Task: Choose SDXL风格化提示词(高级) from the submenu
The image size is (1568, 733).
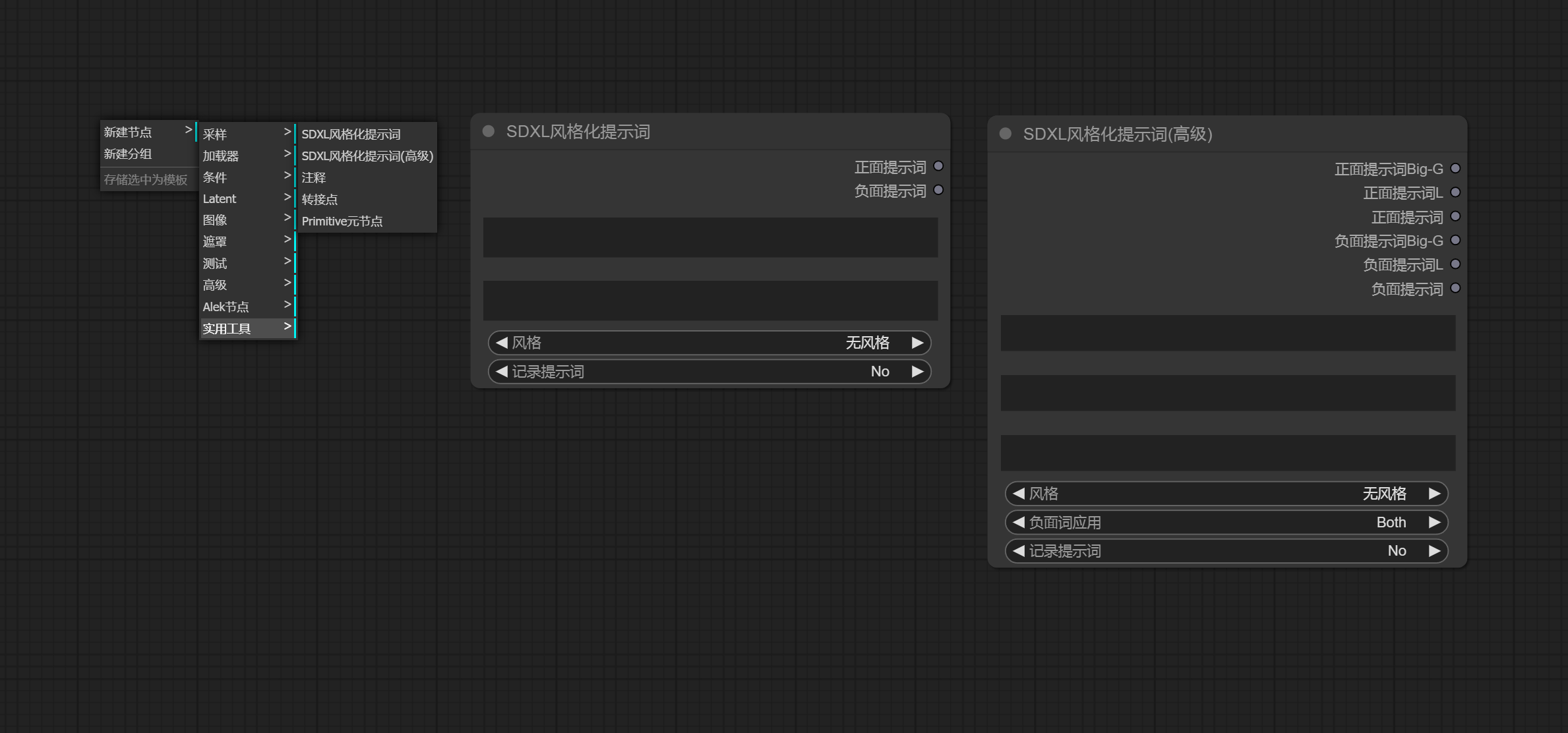Action: click(367, 156)
